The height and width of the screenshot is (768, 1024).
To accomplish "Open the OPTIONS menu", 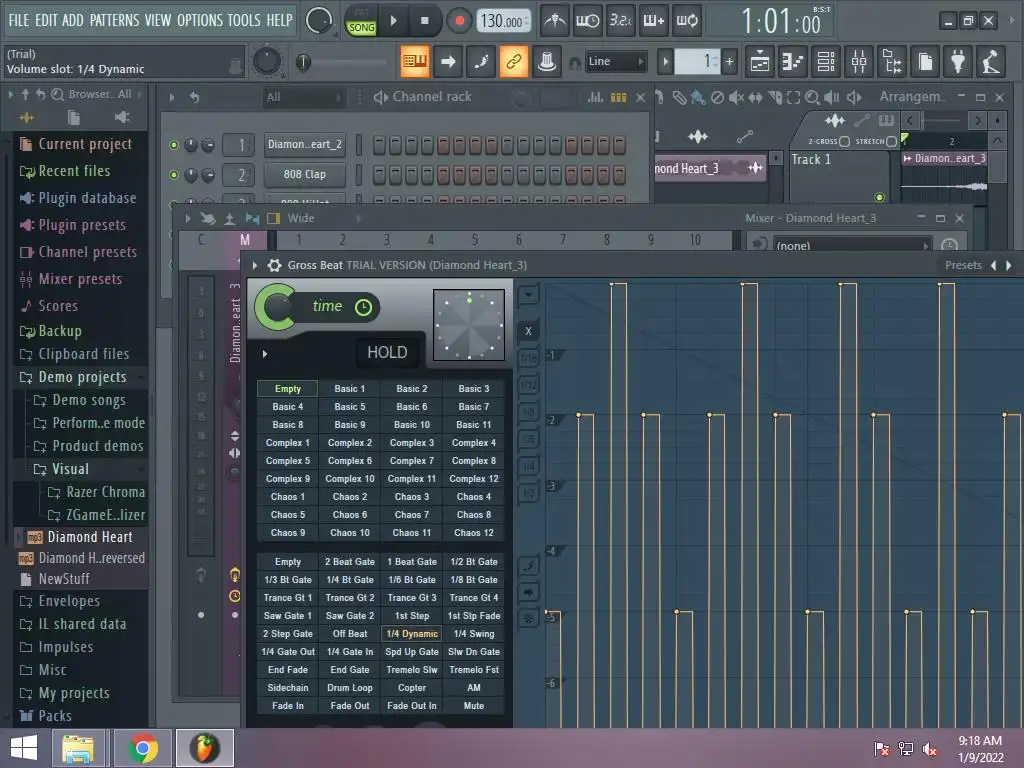I will 200,20.
